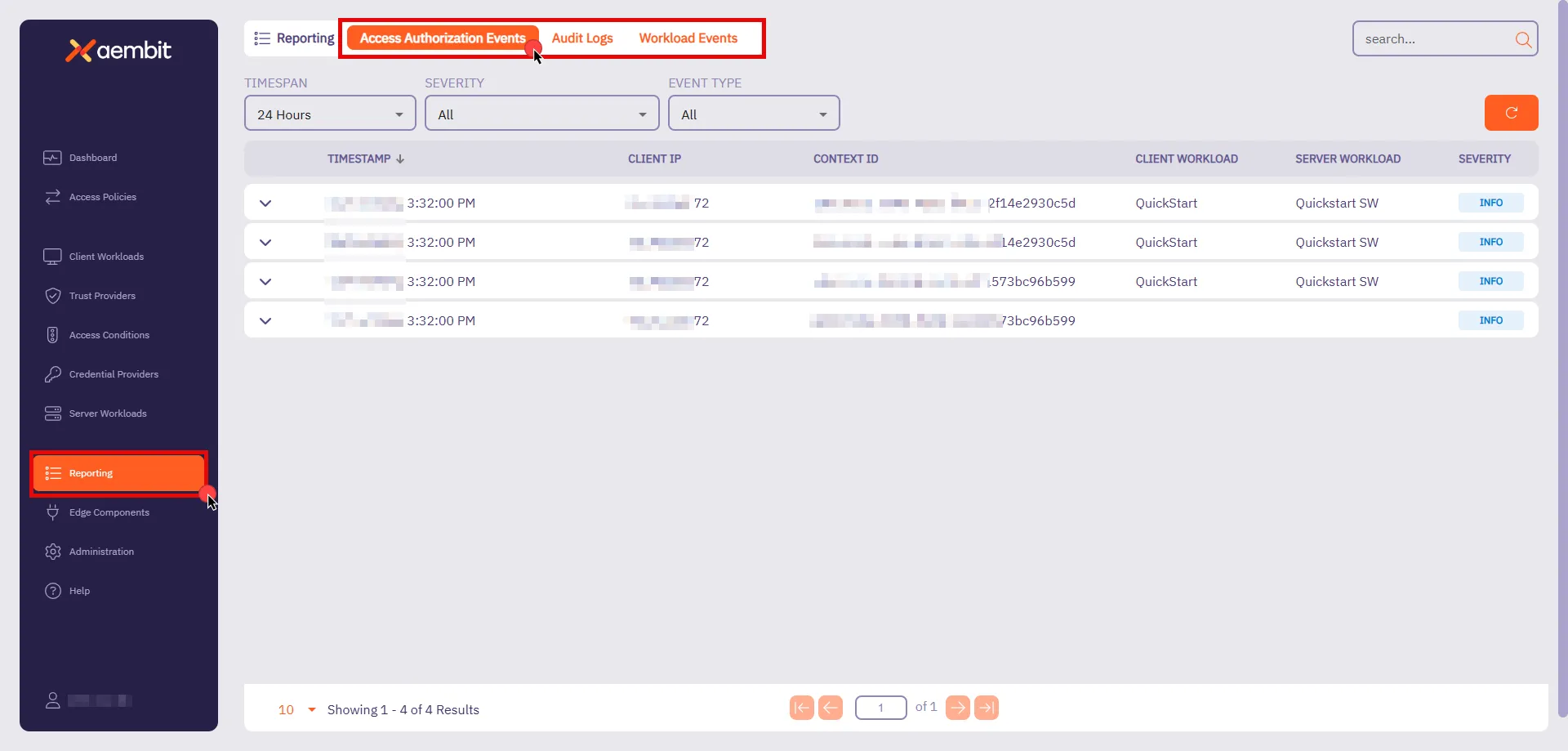Open the page size 10 dropdown

tap(296, 709)
